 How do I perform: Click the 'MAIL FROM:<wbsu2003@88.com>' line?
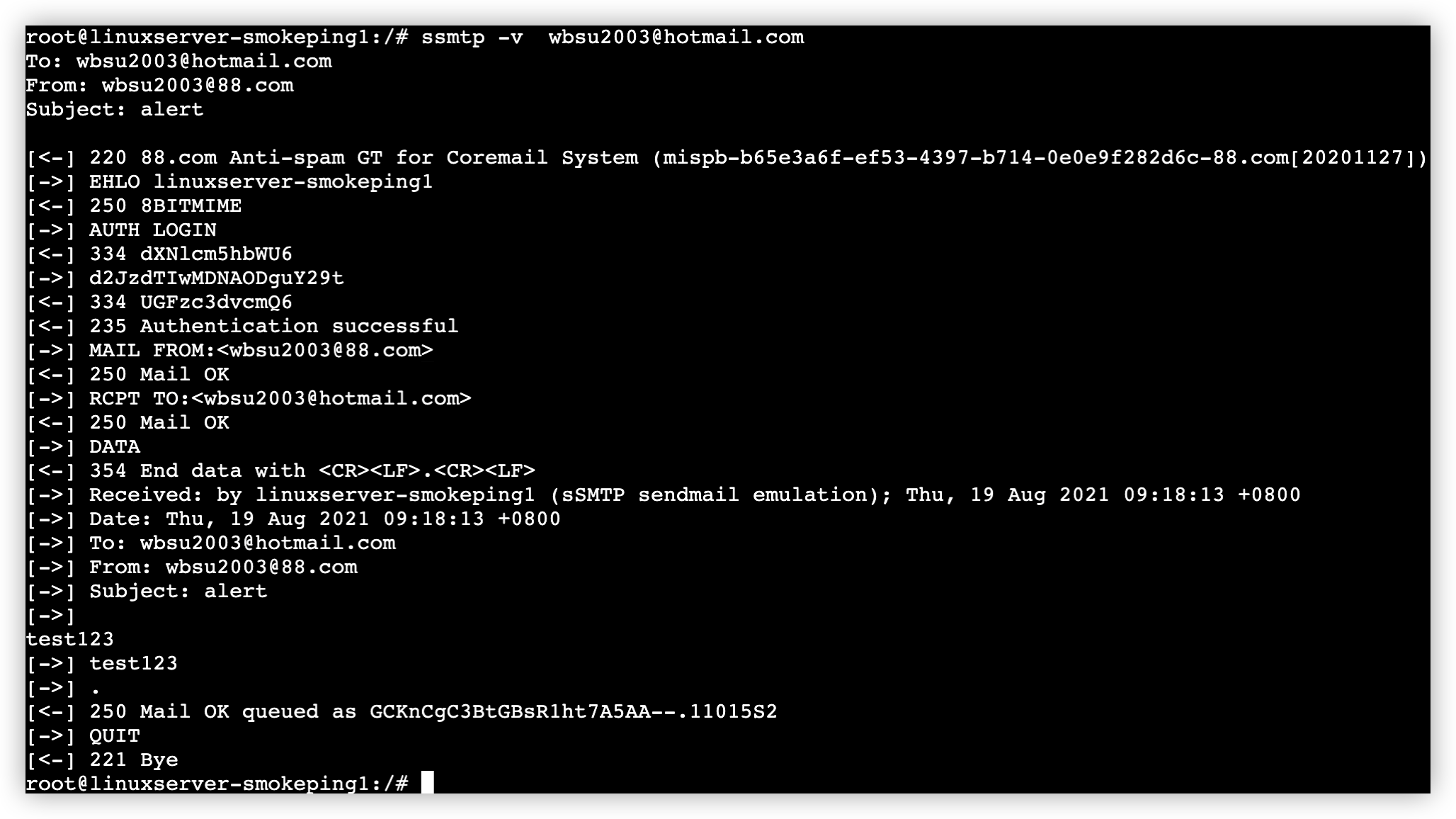click(260, 350)
